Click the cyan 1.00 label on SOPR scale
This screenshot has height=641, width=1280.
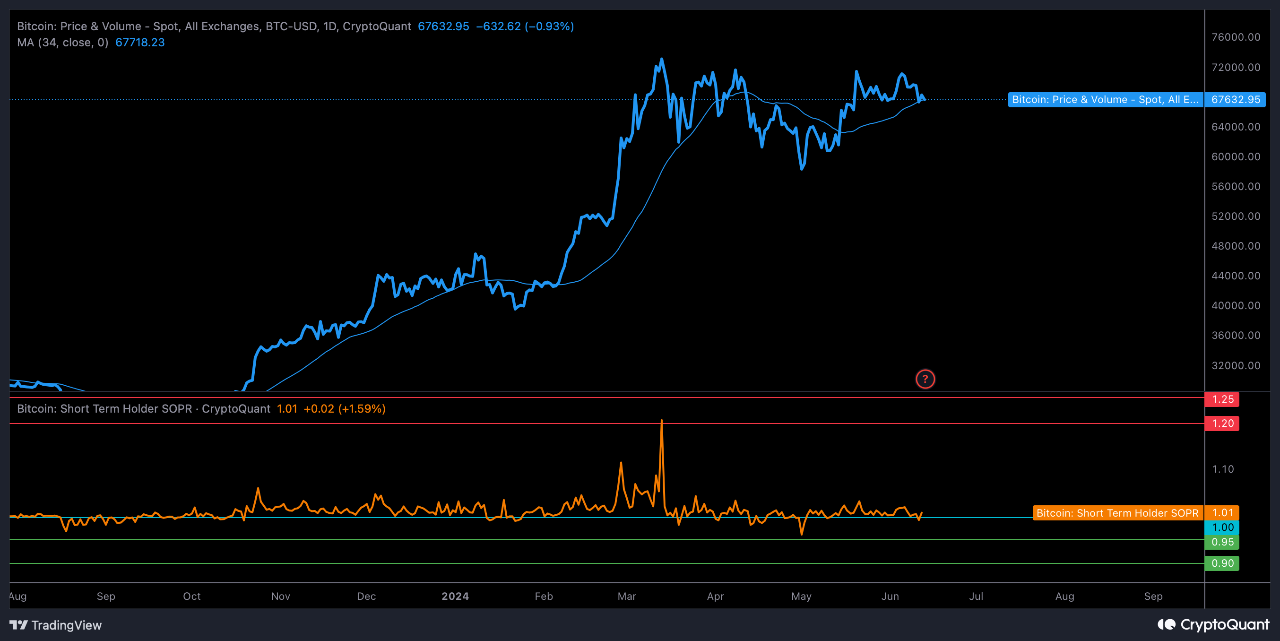click(1222, 528)
